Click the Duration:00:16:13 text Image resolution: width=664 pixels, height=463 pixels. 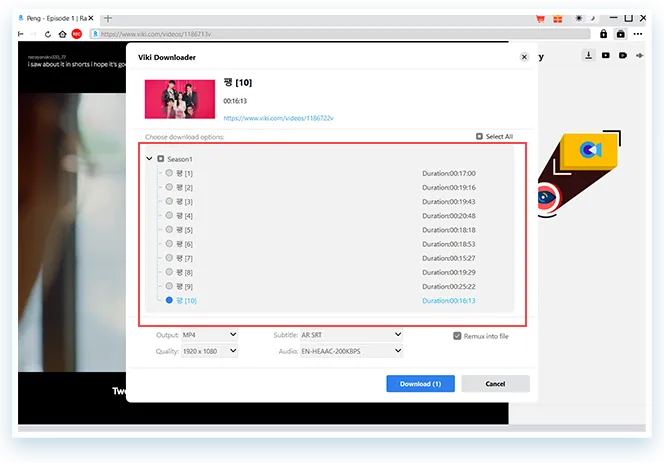[448, 300]
